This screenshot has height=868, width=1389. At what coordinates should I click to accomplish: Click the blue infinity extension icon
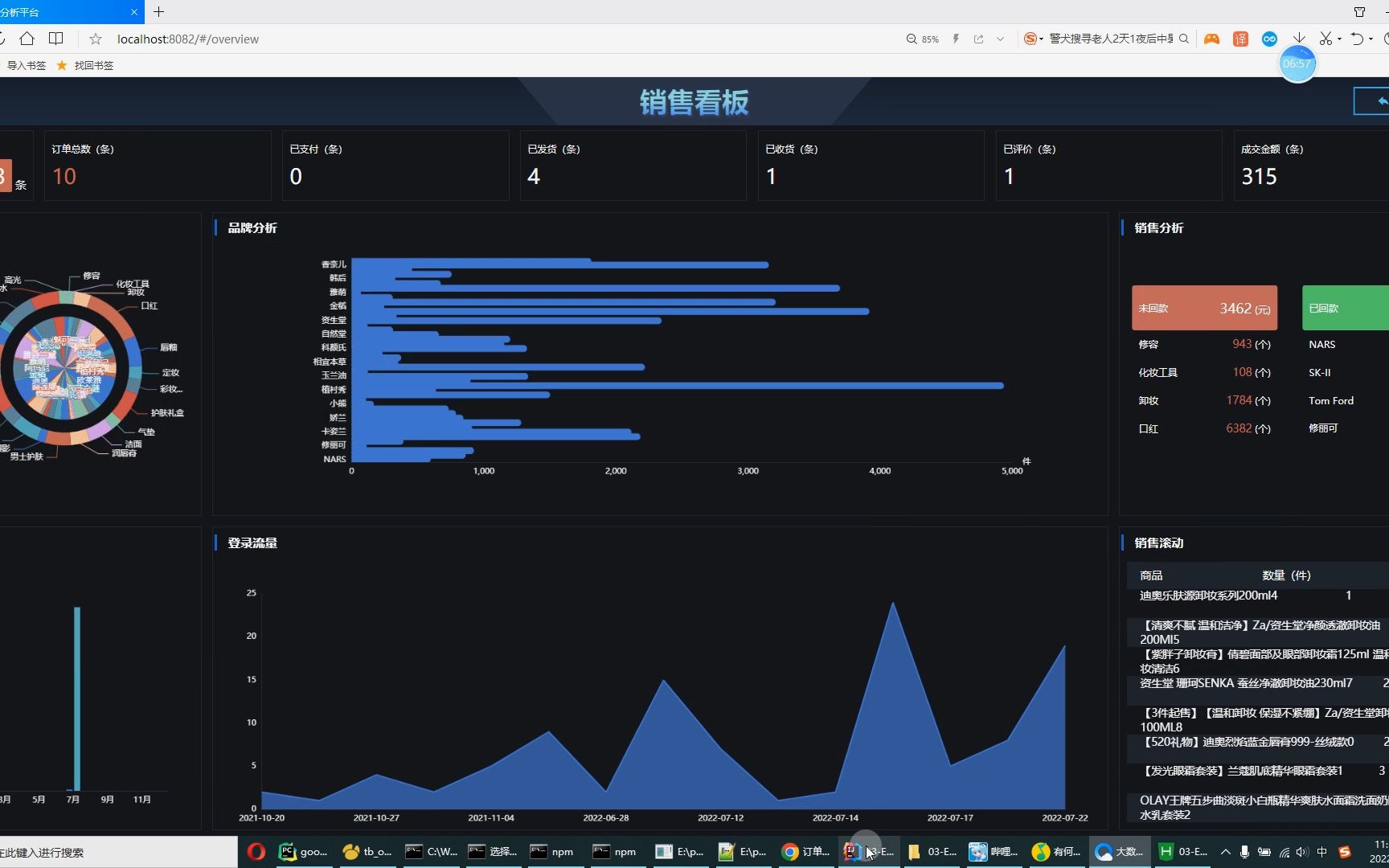pos(1269,39)
